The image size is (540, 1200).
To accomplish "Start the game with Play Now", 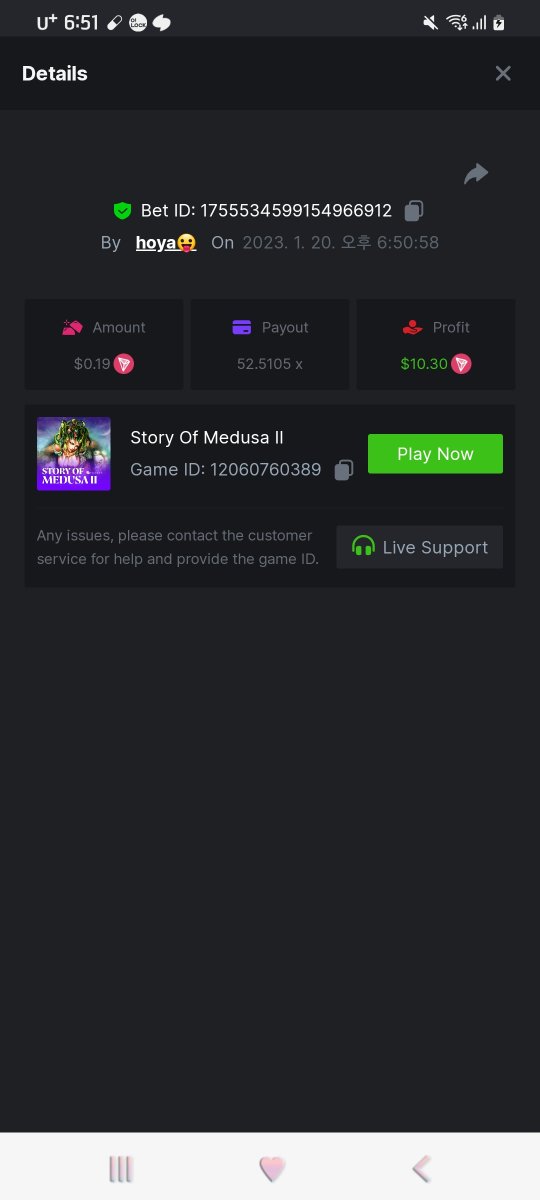I will [x=435, y=454].
